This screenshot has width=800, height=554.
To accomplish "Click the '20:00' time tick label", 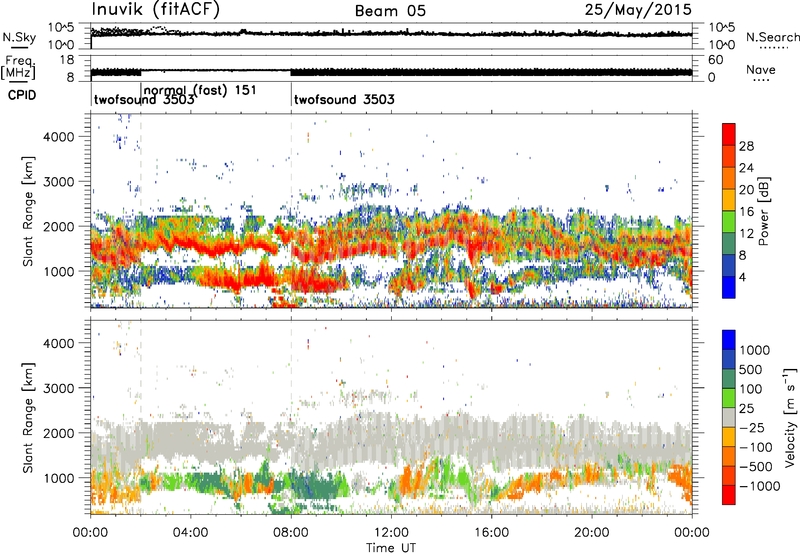I will pos(592,533).
